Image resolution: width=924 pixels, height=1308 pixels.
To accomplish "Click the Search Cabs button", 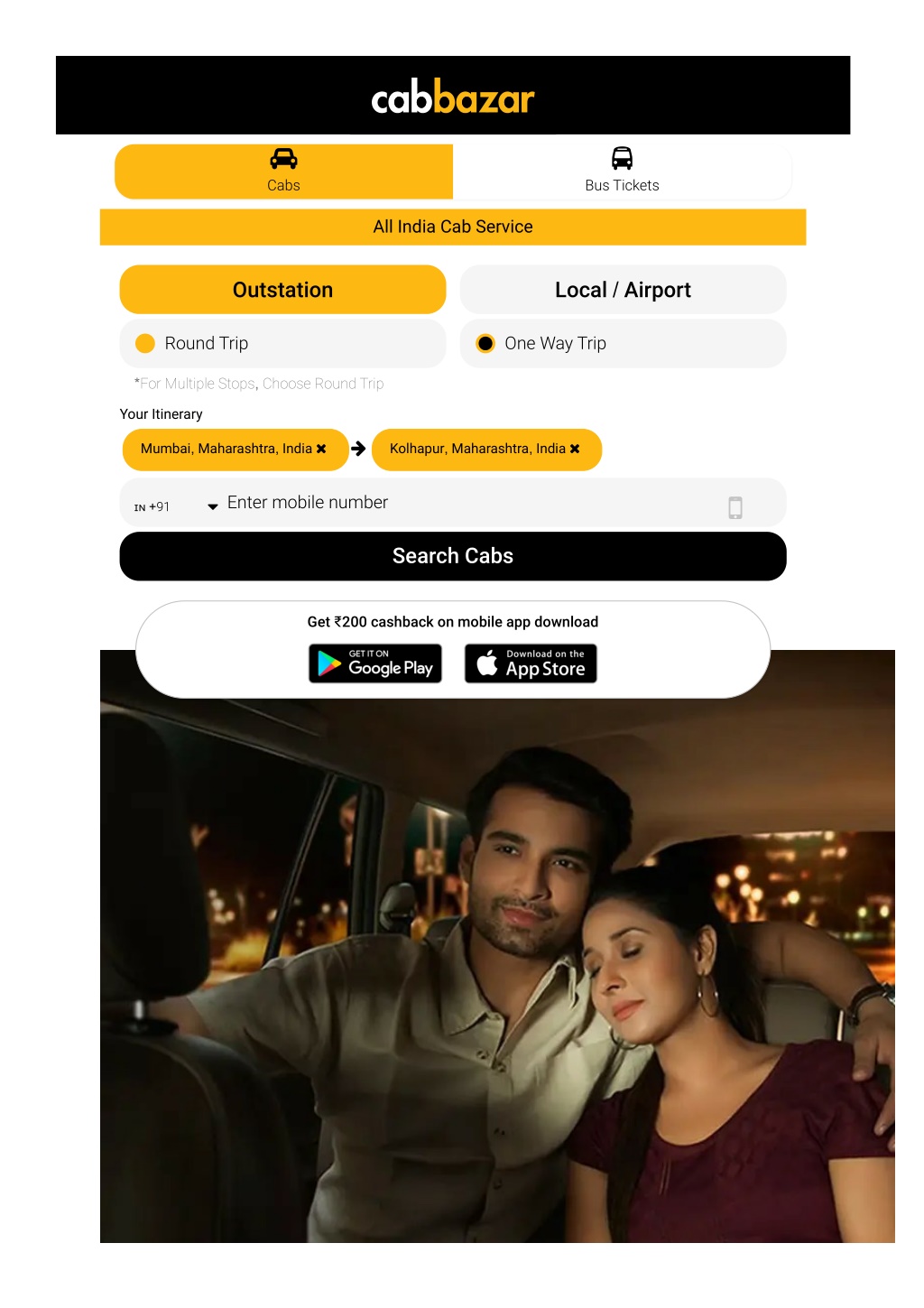I will tap(453, 556).
